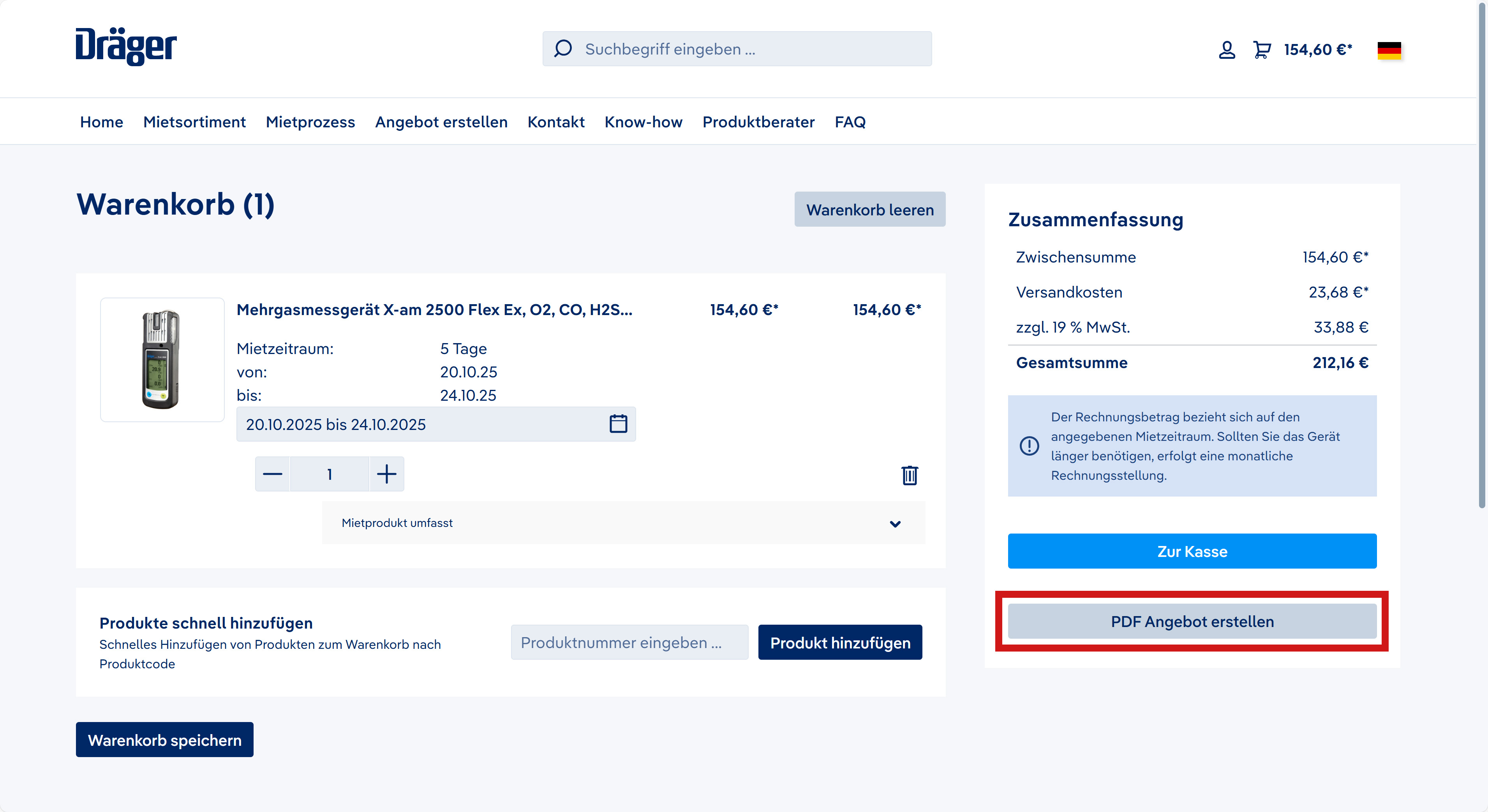Increase quantity with plus button
Image resolution: width=1488 pixels, height=812 pixels.
(386, 474)
